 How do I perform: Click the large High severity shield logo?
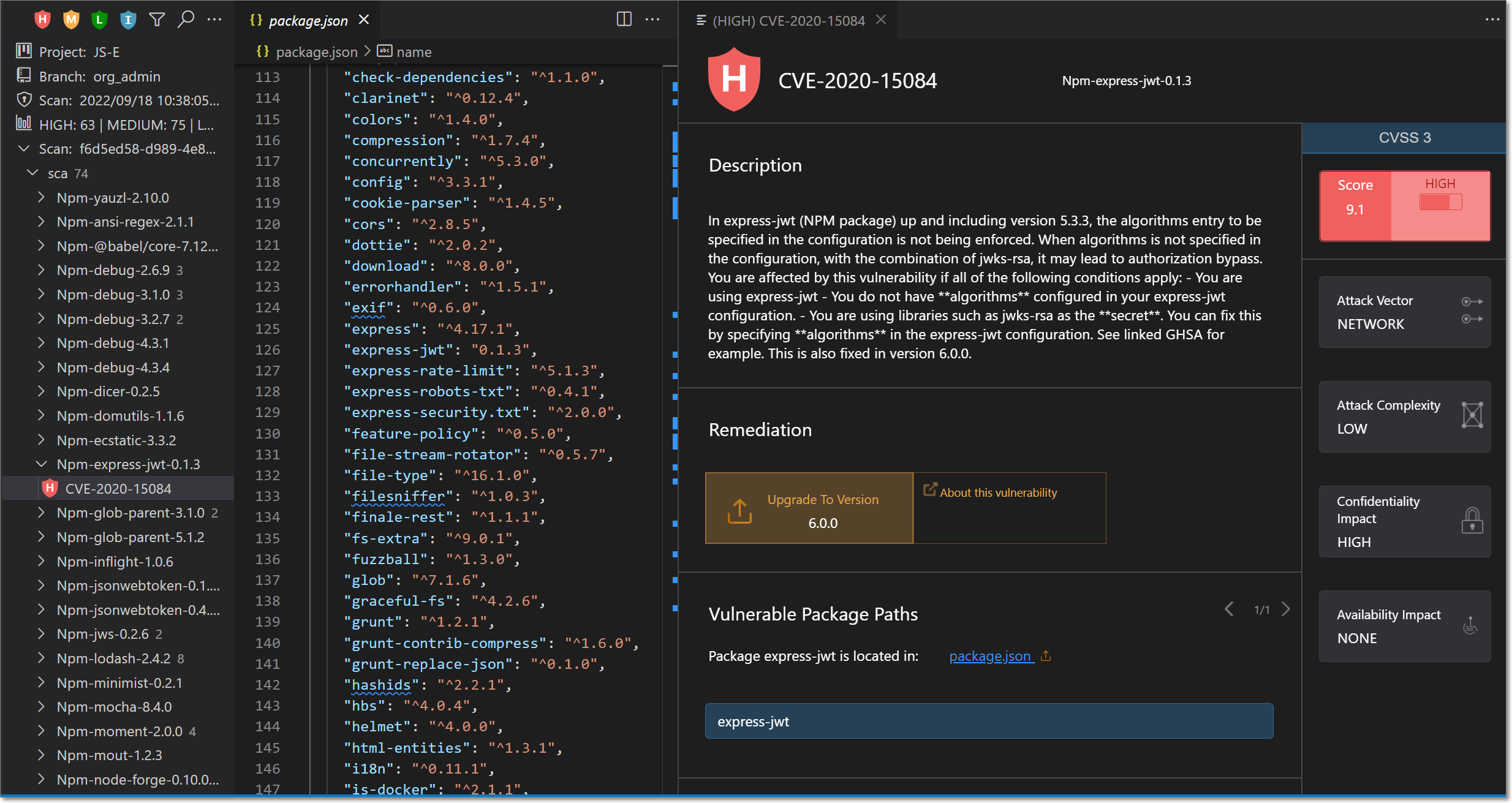tap(734, 79)
